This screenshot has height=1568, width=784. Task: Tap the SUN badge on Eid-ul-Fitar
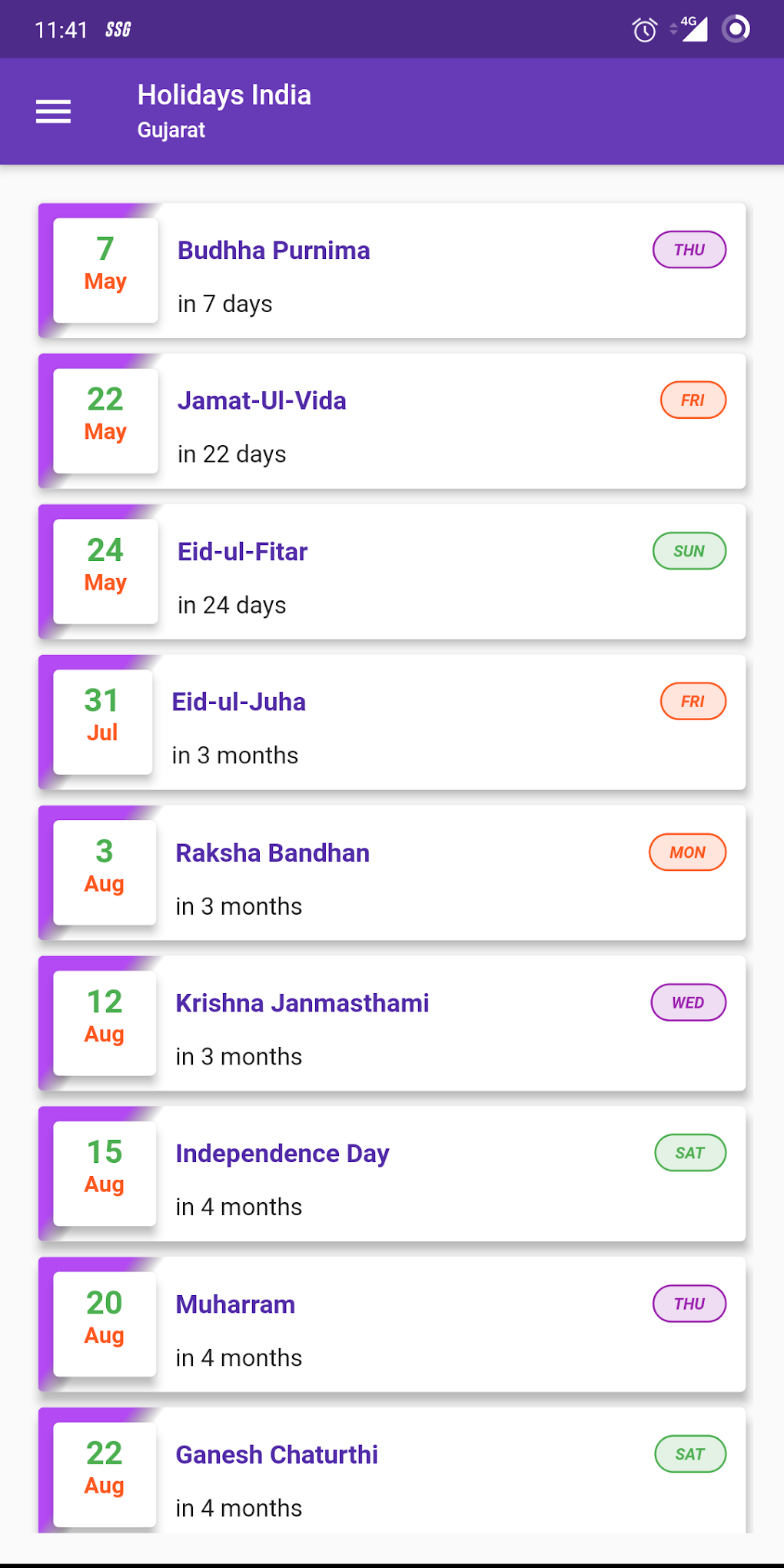click(x=689, y=551)
